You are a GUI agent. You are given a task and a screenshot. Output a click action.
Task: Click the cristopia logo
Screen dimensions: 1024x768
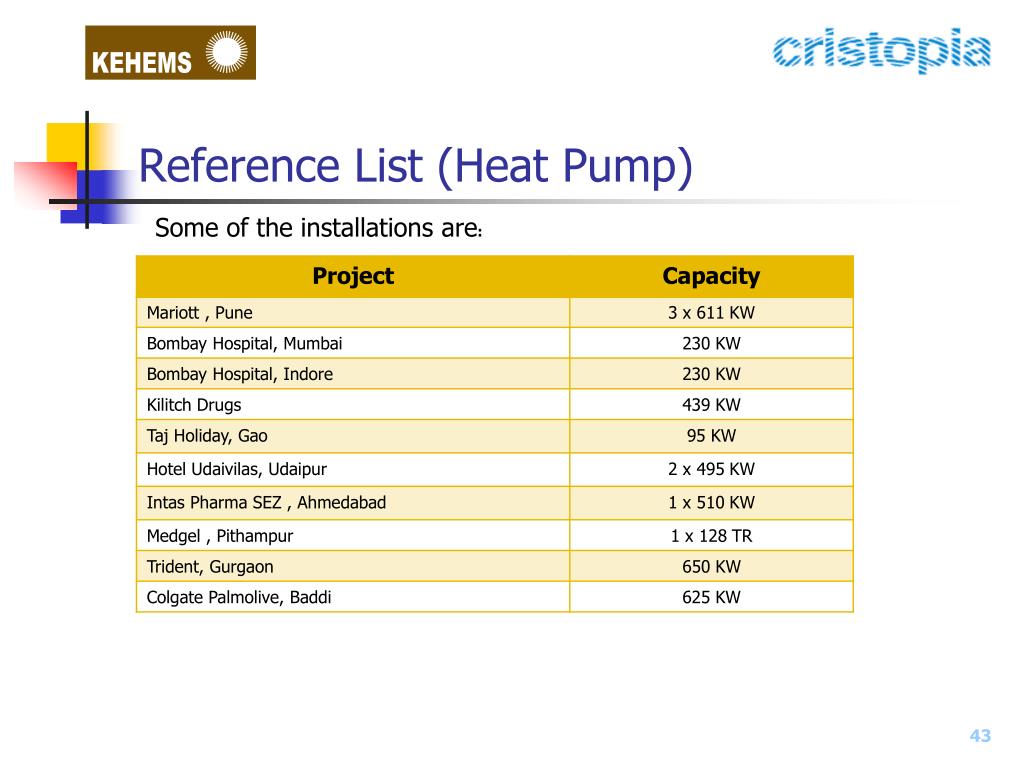(882, 50)
